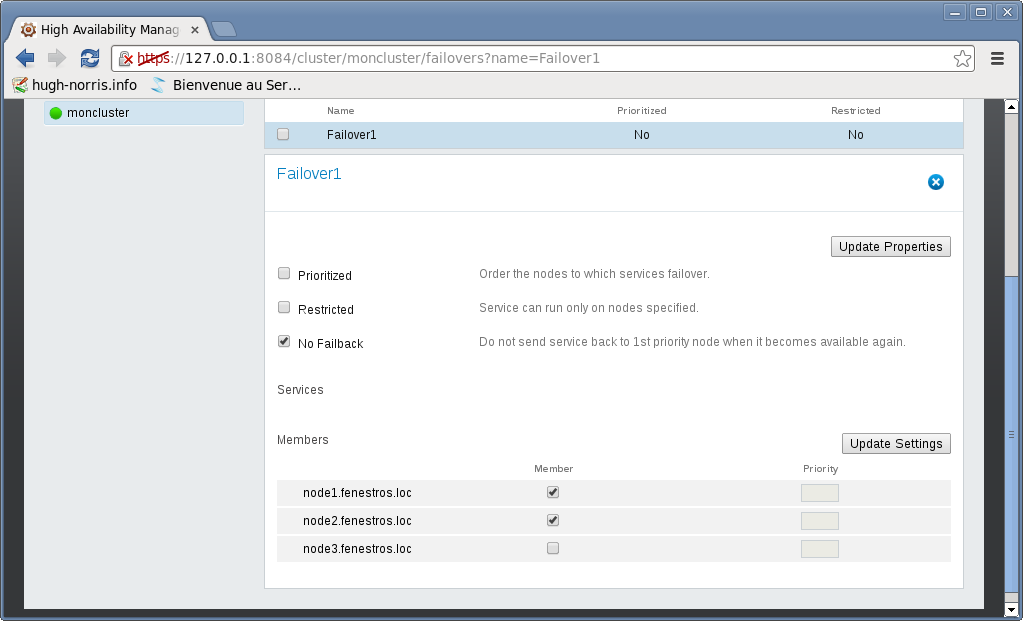
Task: Bookmark page with star icon
Action: (962, 58)
